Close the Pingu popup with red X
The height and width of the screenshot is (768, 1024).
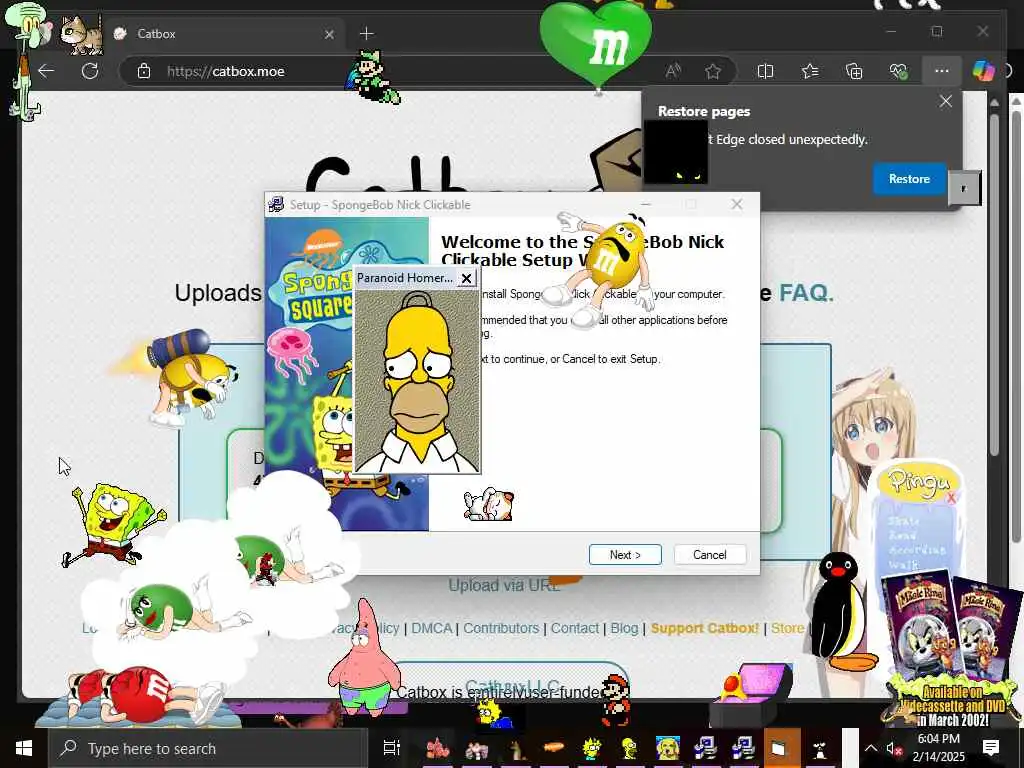(x=951, y=498)
